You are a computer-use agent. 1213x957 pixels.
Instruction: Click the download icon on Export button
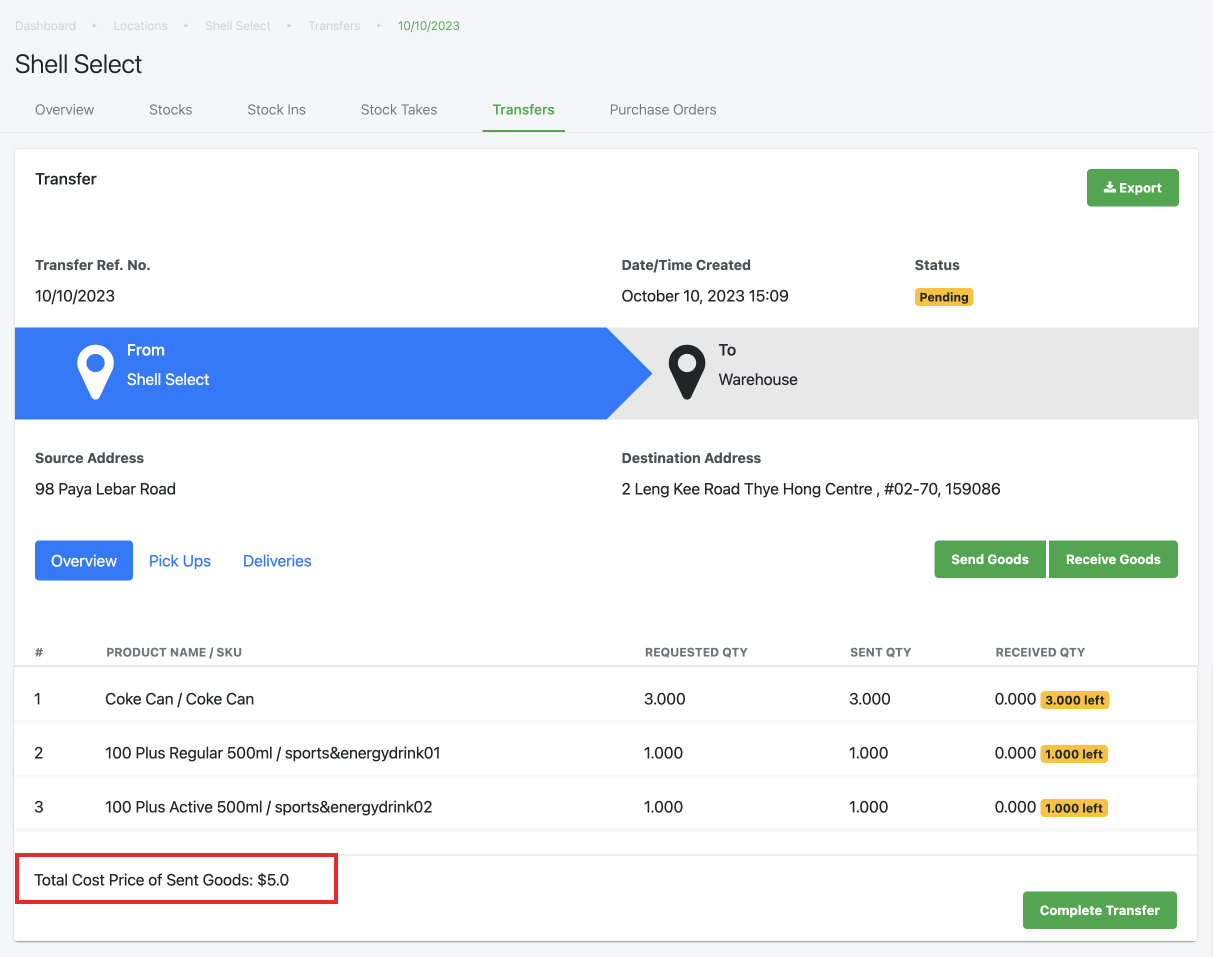pyautogui.click(x=1109, y=188)
